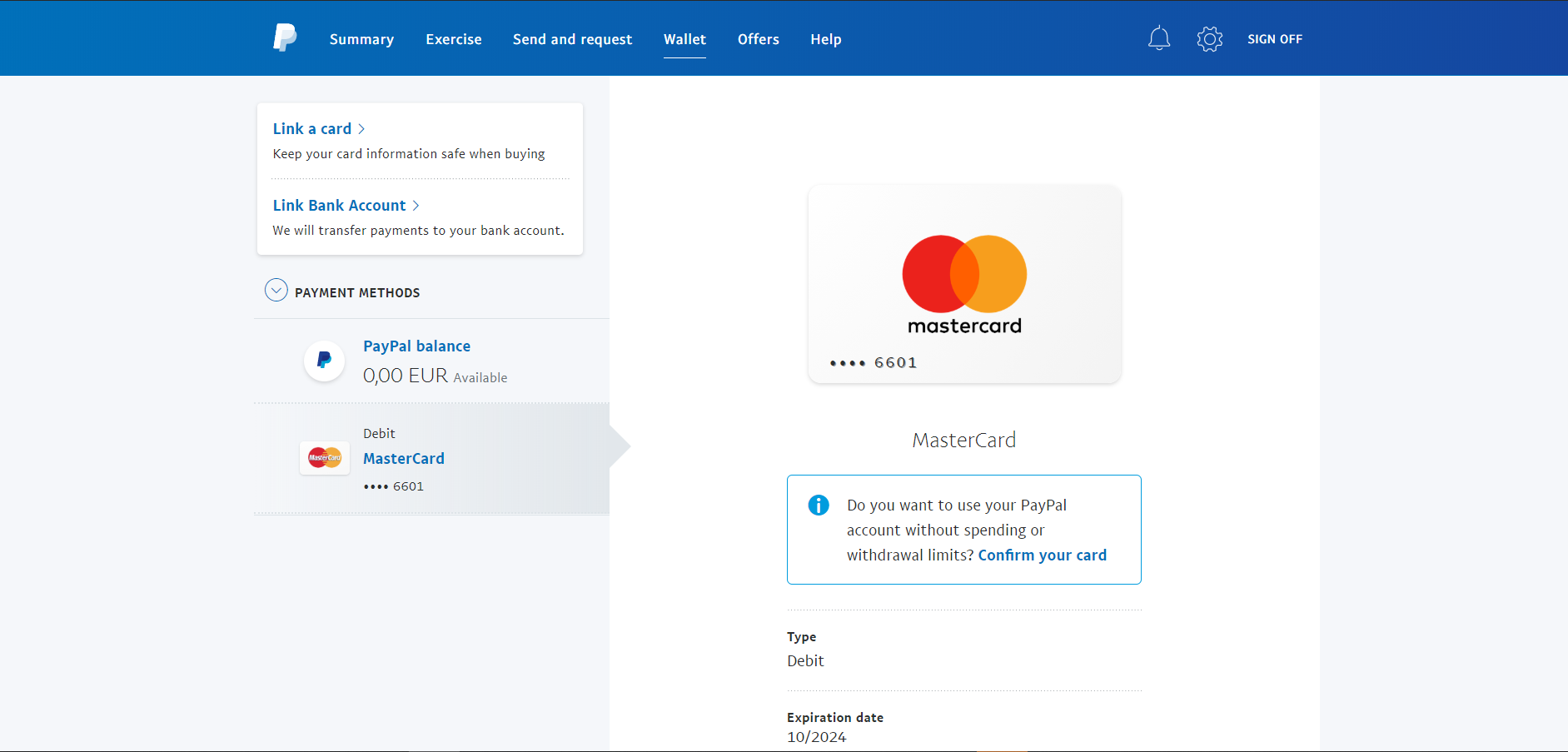Click chevron next to Link Bank Account
This screenshot has width=1568, height=752.
click(416, 206)
